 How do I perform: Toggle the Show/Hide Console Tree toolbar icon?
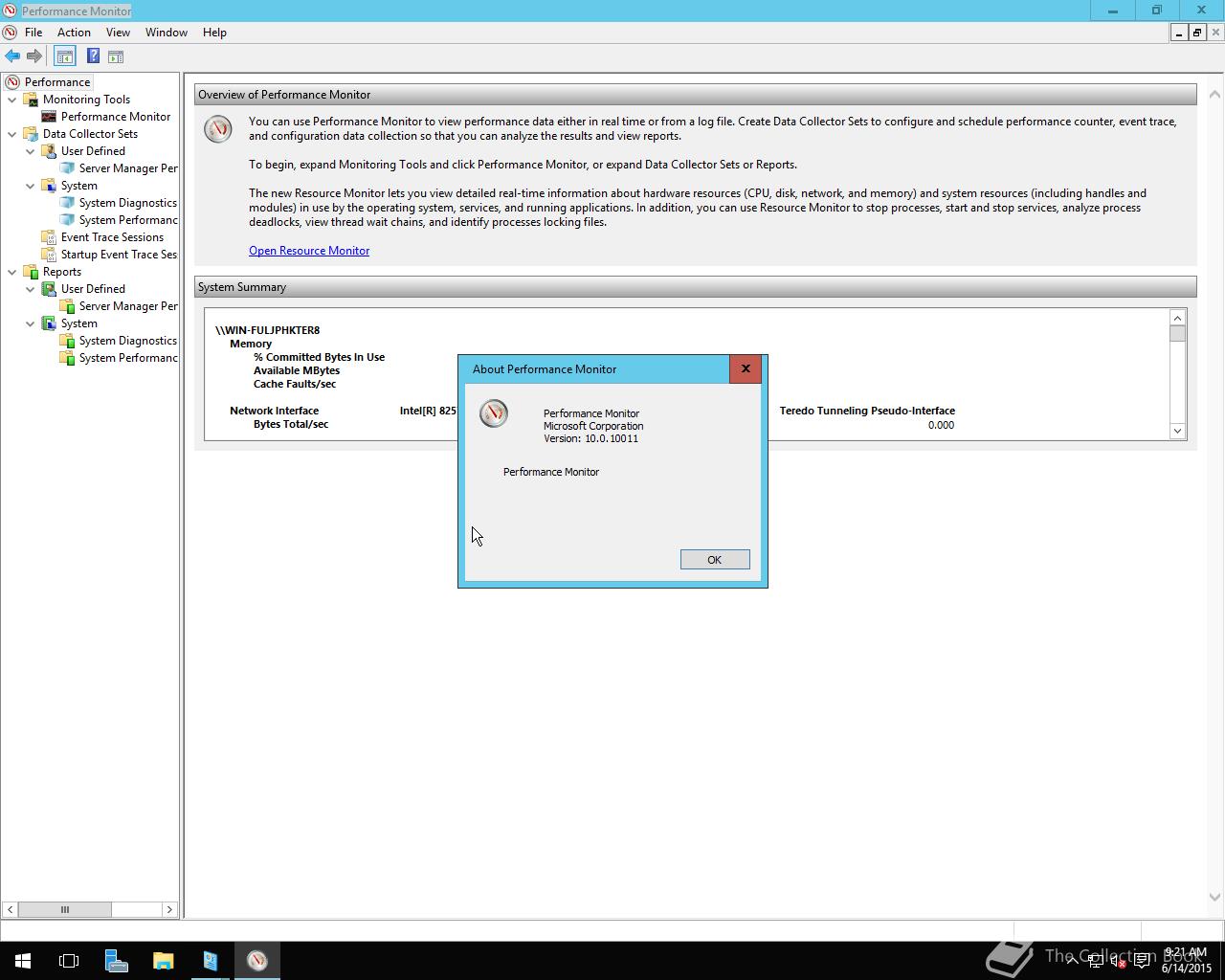[64, 56]
